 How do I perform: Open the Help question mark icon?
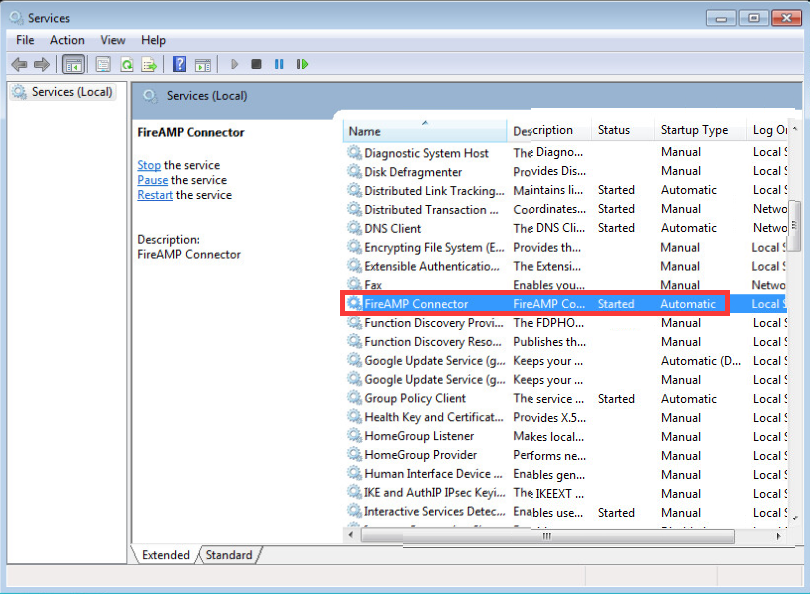pyautogui.click(x=179, y=64)
